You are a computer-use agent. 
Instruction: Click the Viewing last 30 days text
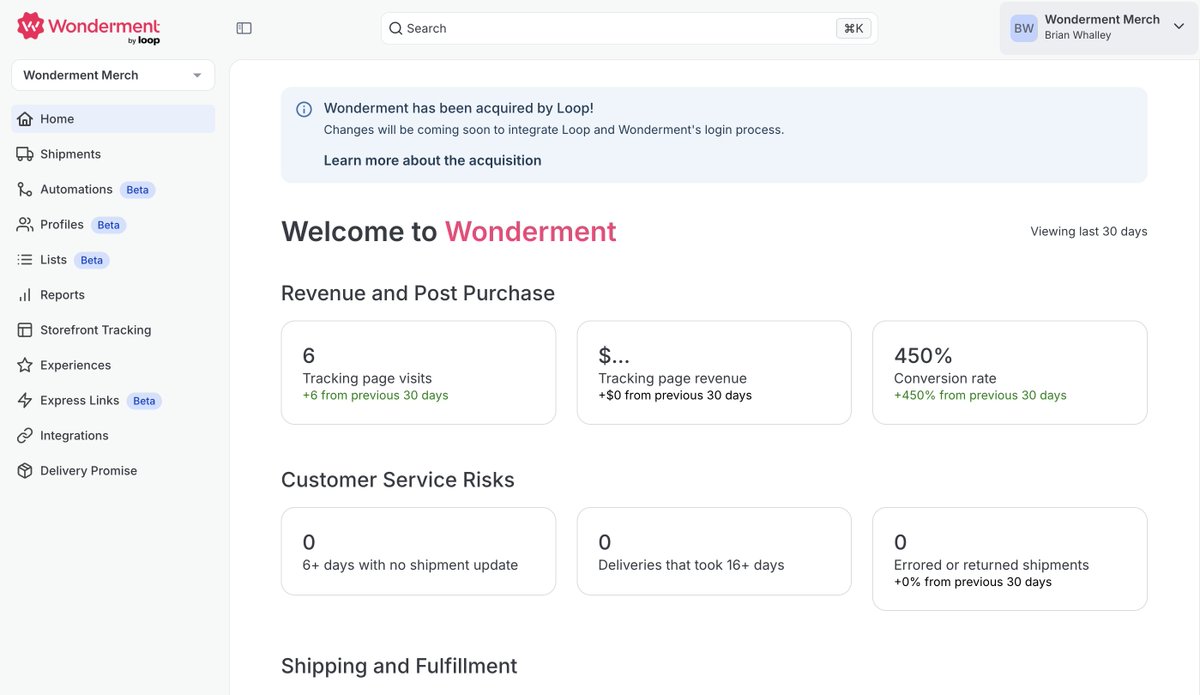1089,231
